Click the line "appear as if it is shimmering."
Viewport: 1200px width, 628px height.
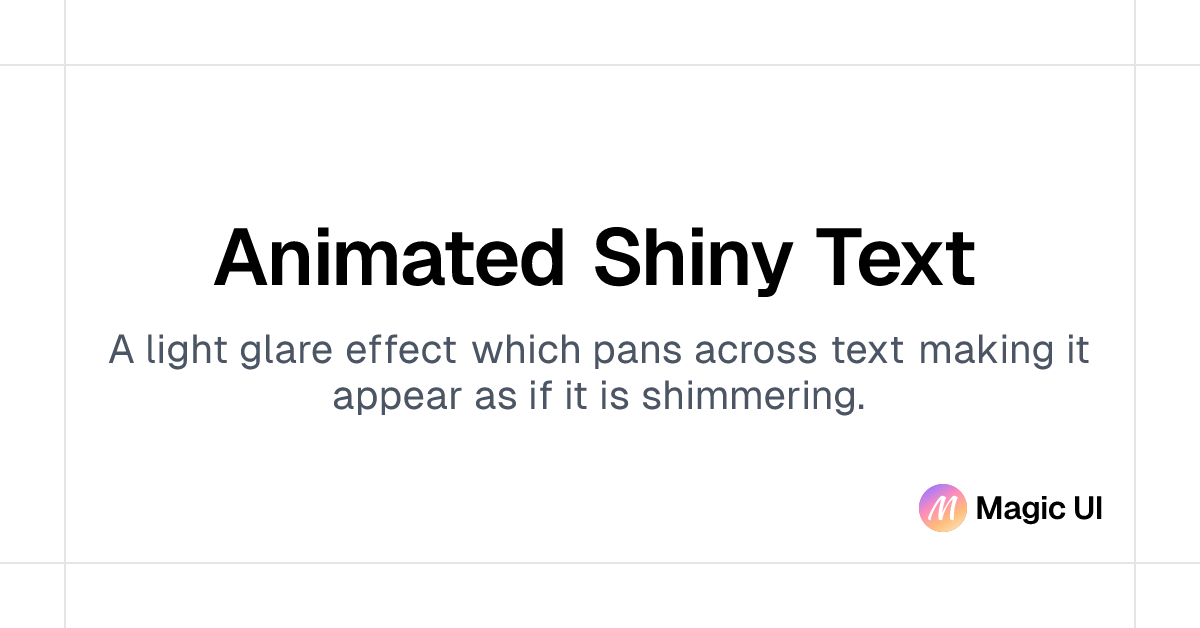coord(599,397)
